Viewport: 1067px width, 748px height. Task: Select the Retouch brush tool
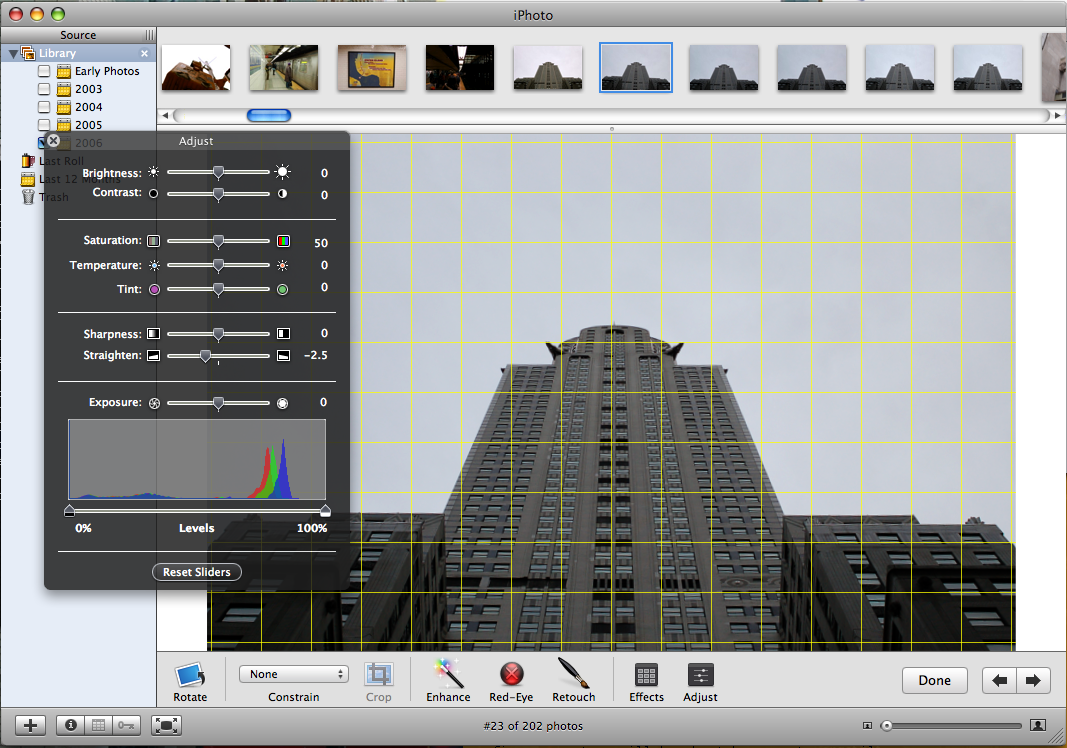573,673
